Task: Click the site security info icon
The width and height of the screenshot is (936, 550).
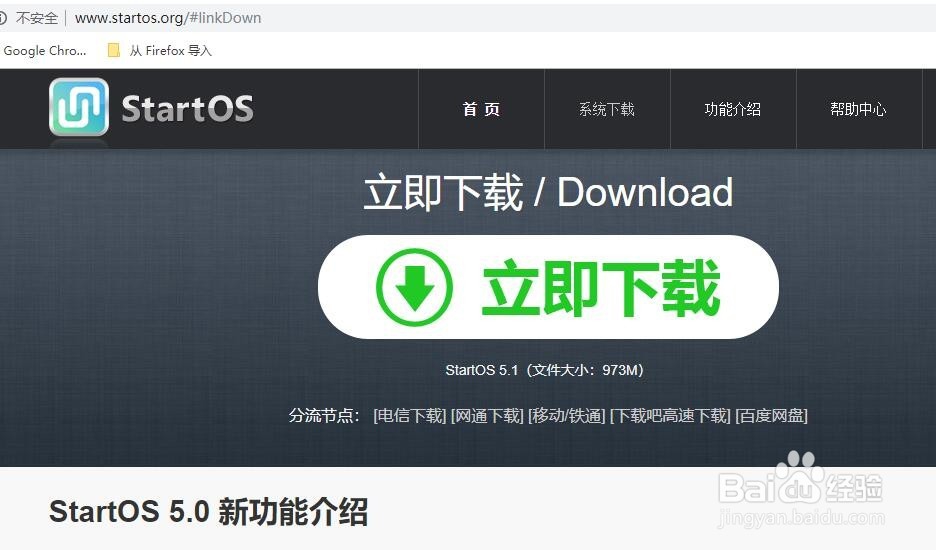Action: pos(2,18)
